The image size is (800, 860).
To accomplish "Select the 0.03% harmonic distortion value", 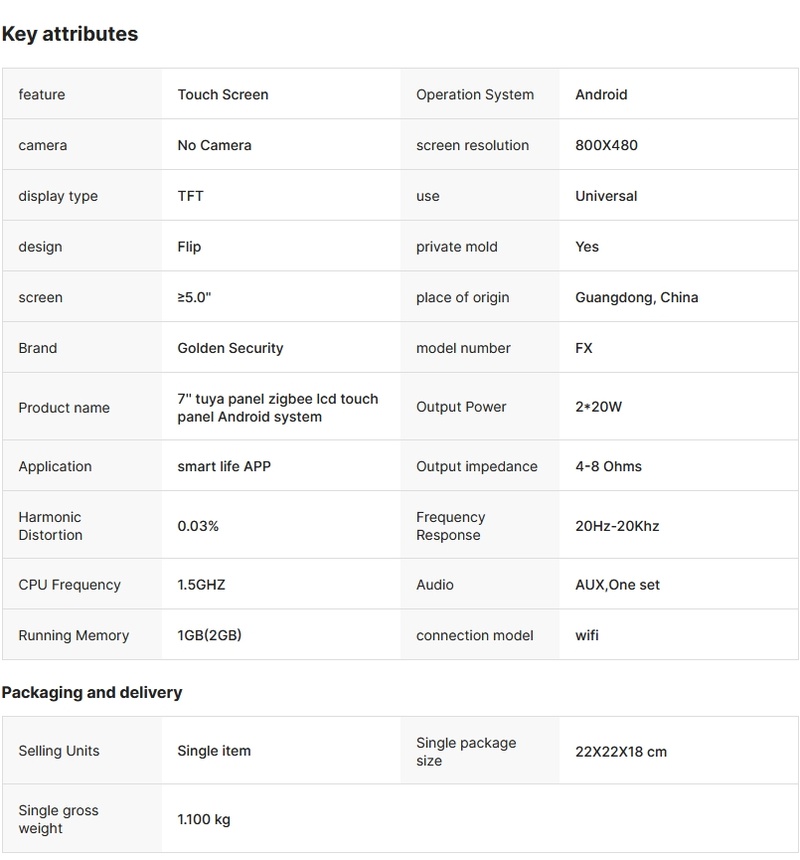I will click(x=198, y=526).
